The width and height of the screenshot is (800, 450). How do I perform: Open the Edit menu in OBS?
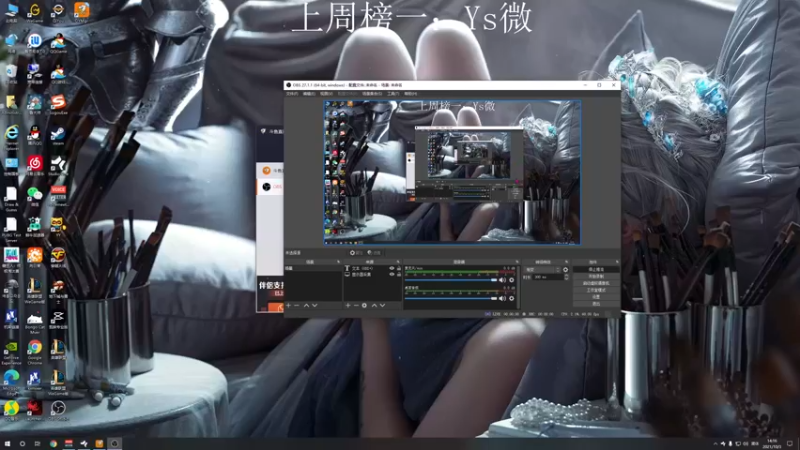point(309,94)
